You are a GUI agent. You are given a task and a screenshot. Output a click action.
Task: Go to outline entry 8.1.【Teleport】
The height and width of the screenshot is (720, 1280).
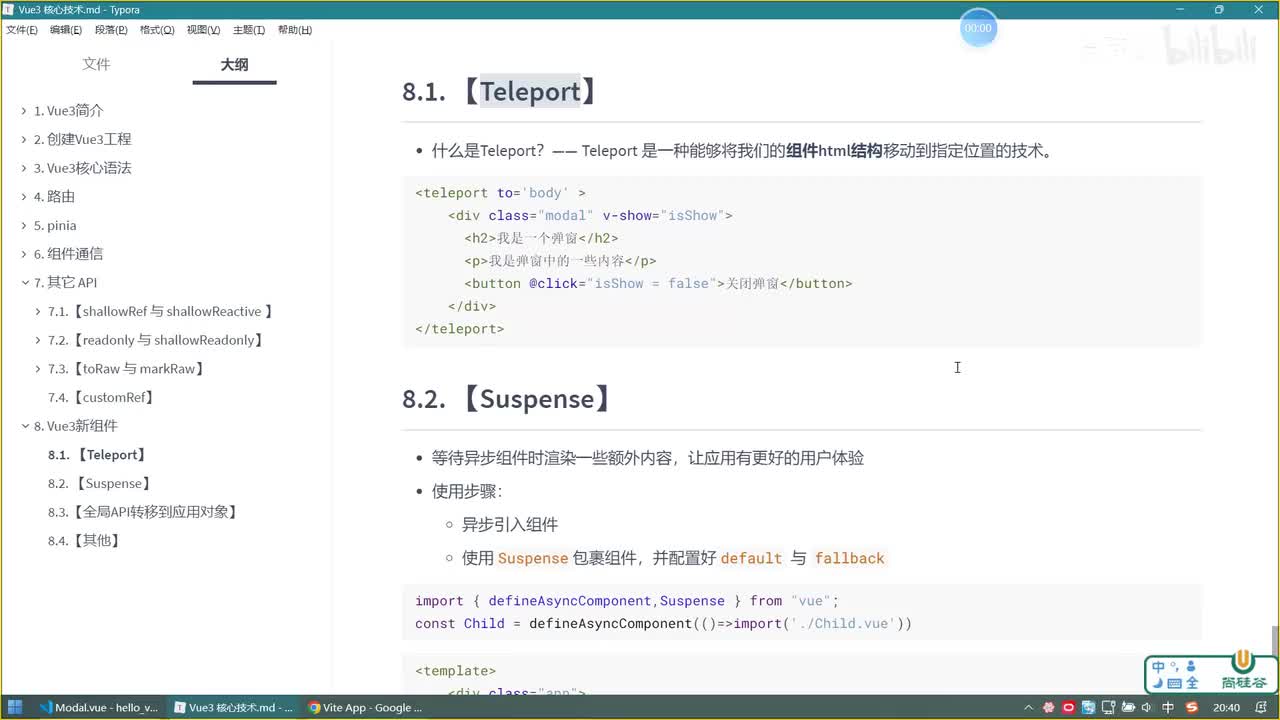(x=99, y=455)
